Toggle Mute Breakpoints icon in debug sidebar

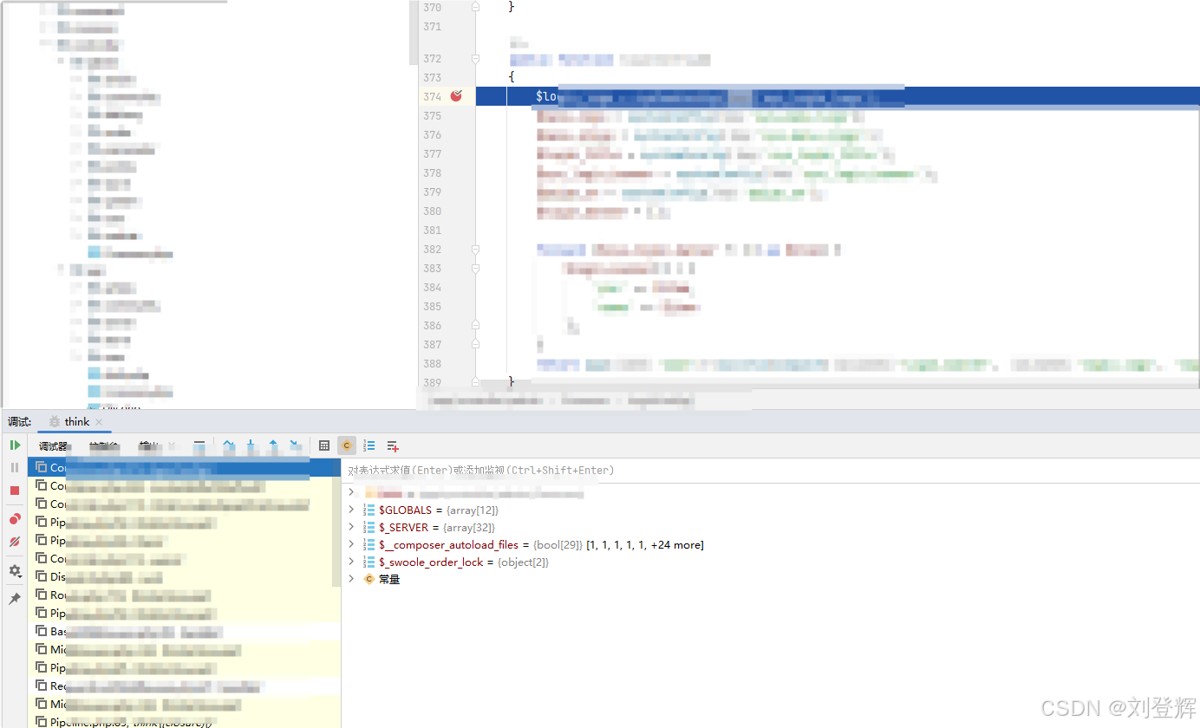coord(15,542)
